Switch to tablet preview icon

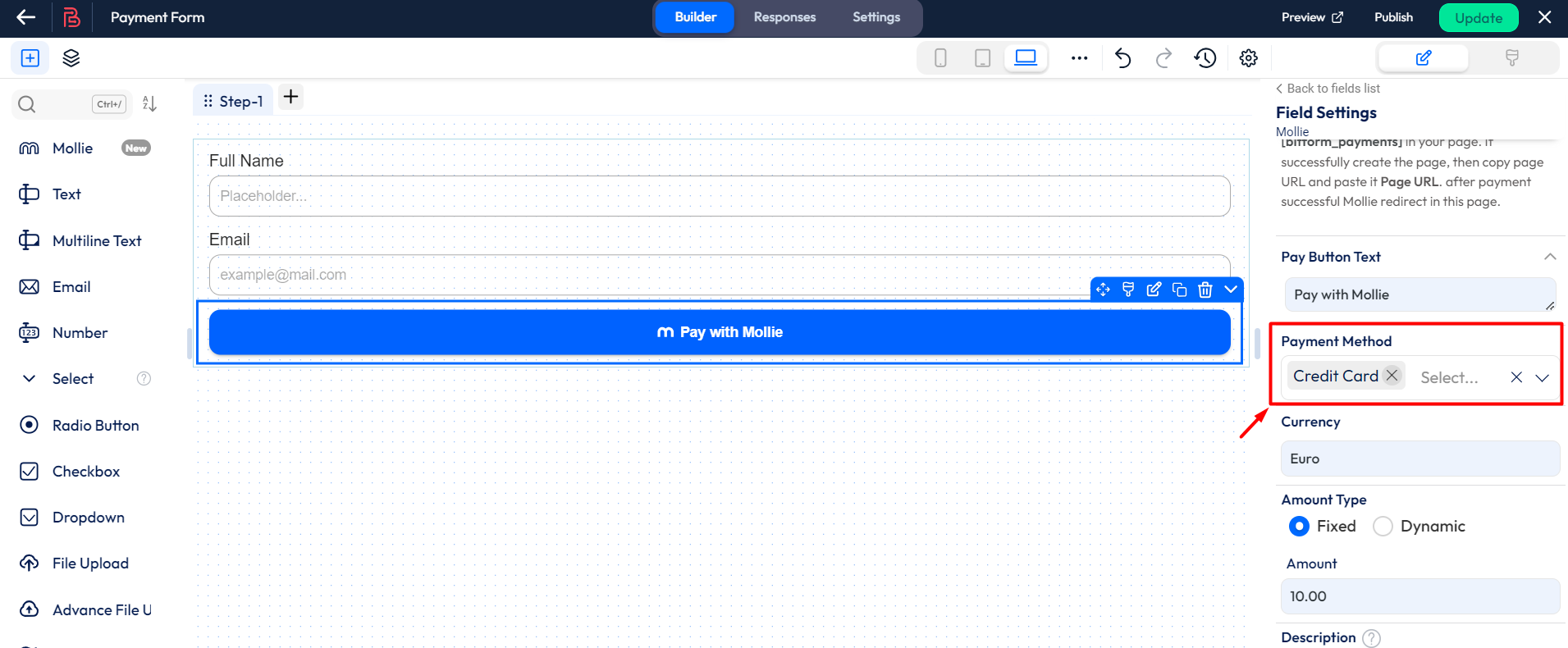coord(982,58)
